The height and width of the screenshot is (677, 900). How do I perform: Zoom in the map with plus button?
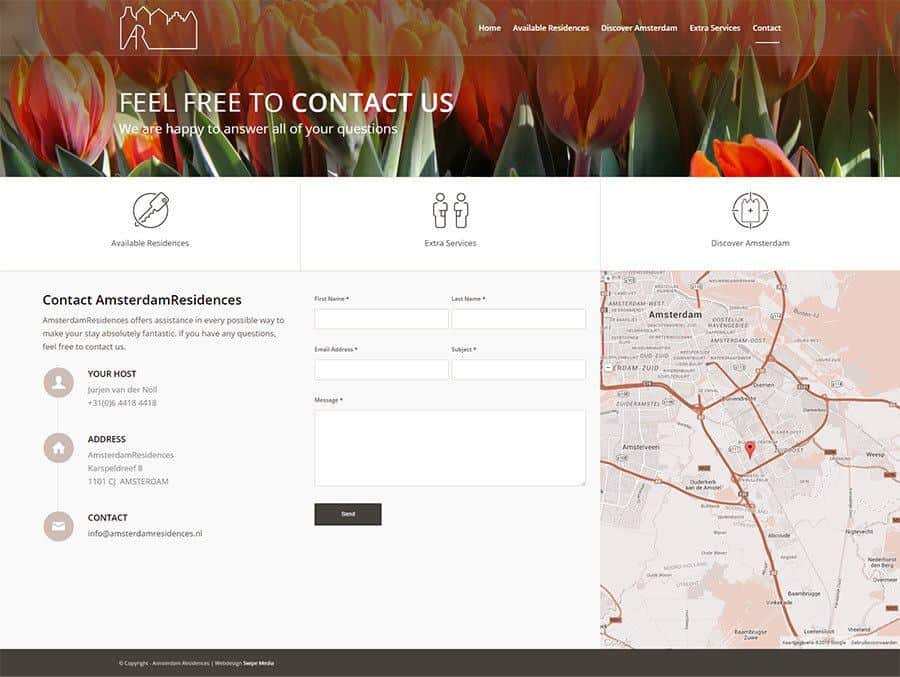(x=608, y=278)
